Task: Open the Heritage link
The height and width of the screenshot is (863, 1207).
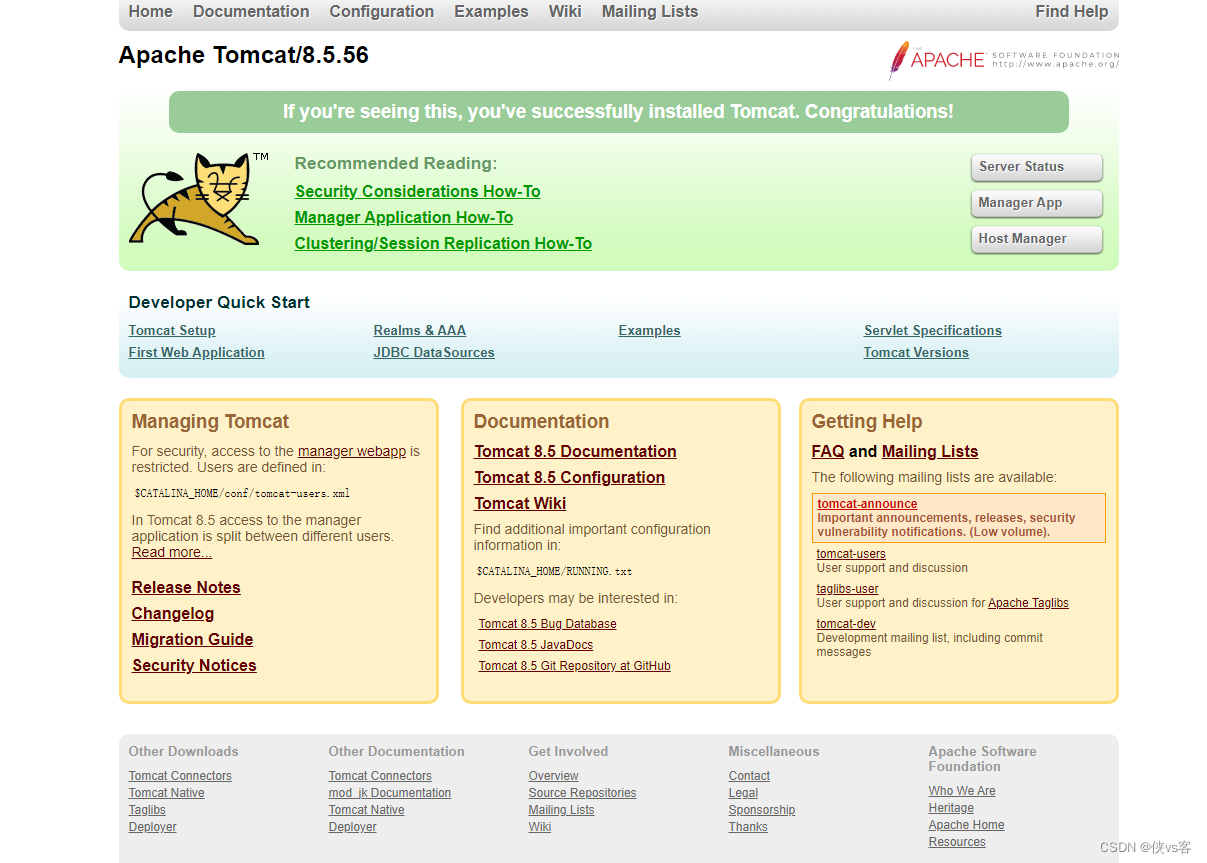Action: [x=951, y=808]
